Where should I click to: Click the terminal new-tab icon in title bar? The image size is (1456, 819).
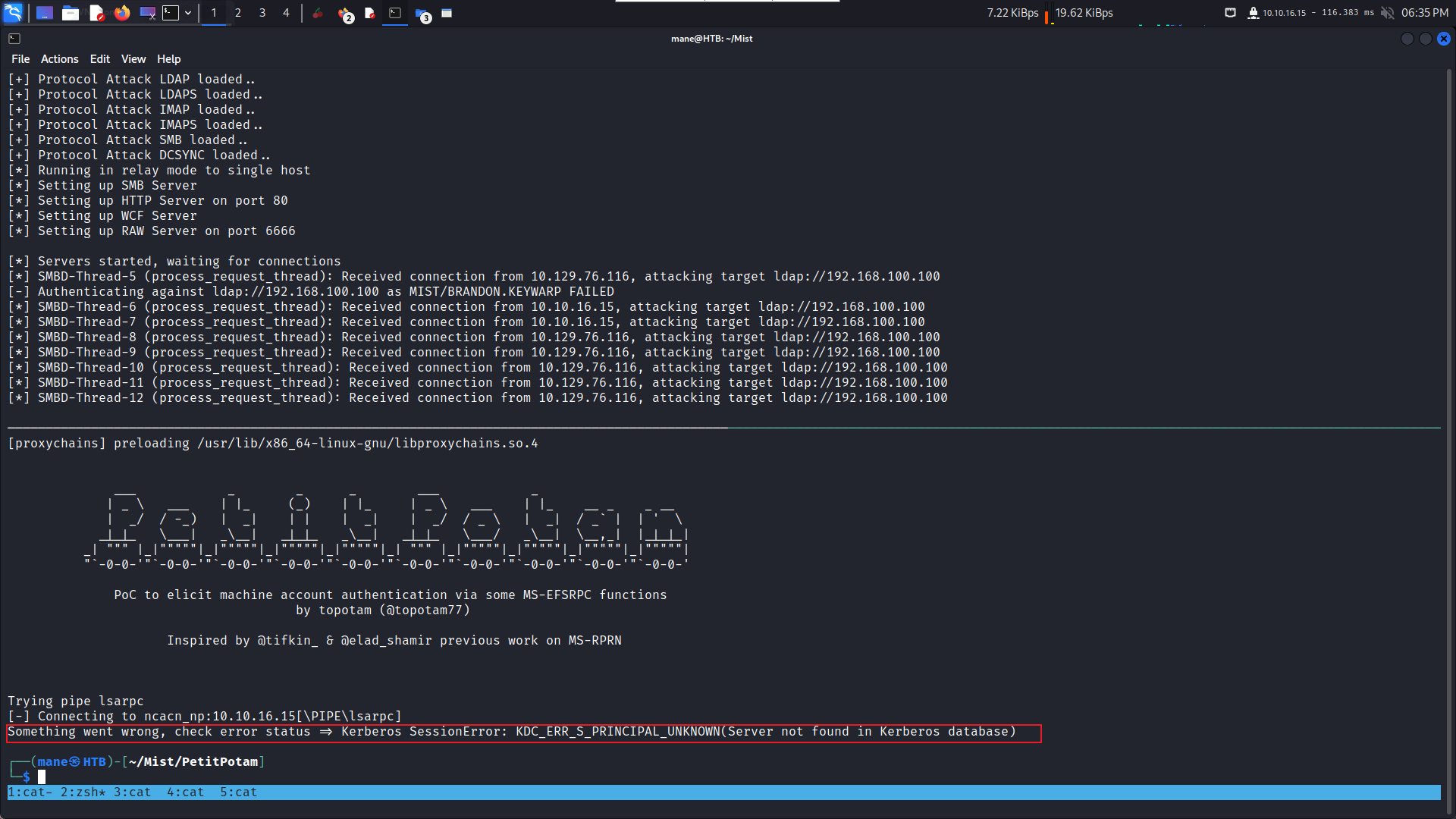(x=14, y=39)
